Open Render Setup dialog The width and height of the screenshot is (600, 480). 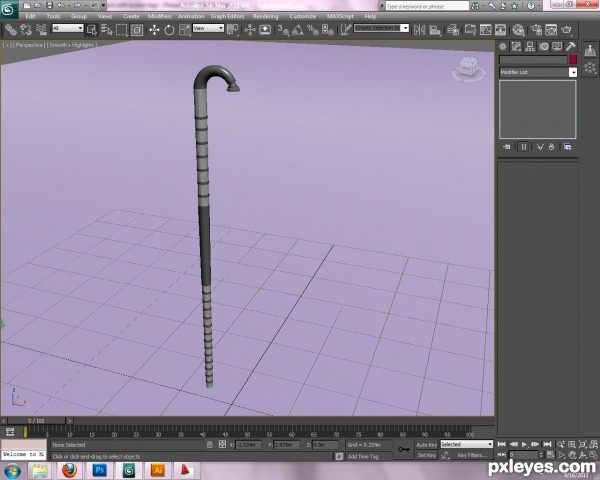coord(536,30)
